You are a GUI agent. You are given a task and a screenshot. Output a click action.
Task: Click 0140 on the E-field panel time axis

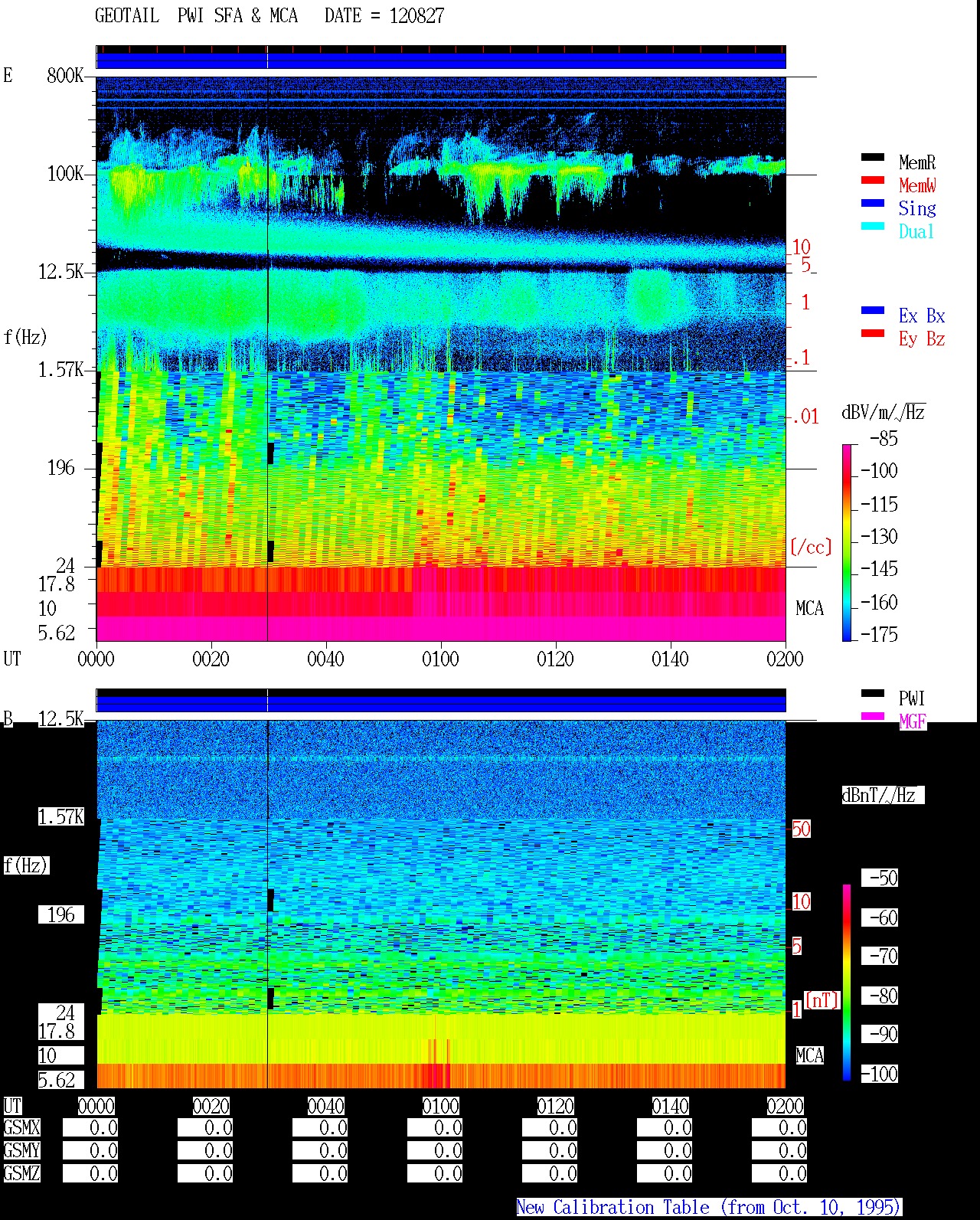pyautogui.click(x=671, y=659)
